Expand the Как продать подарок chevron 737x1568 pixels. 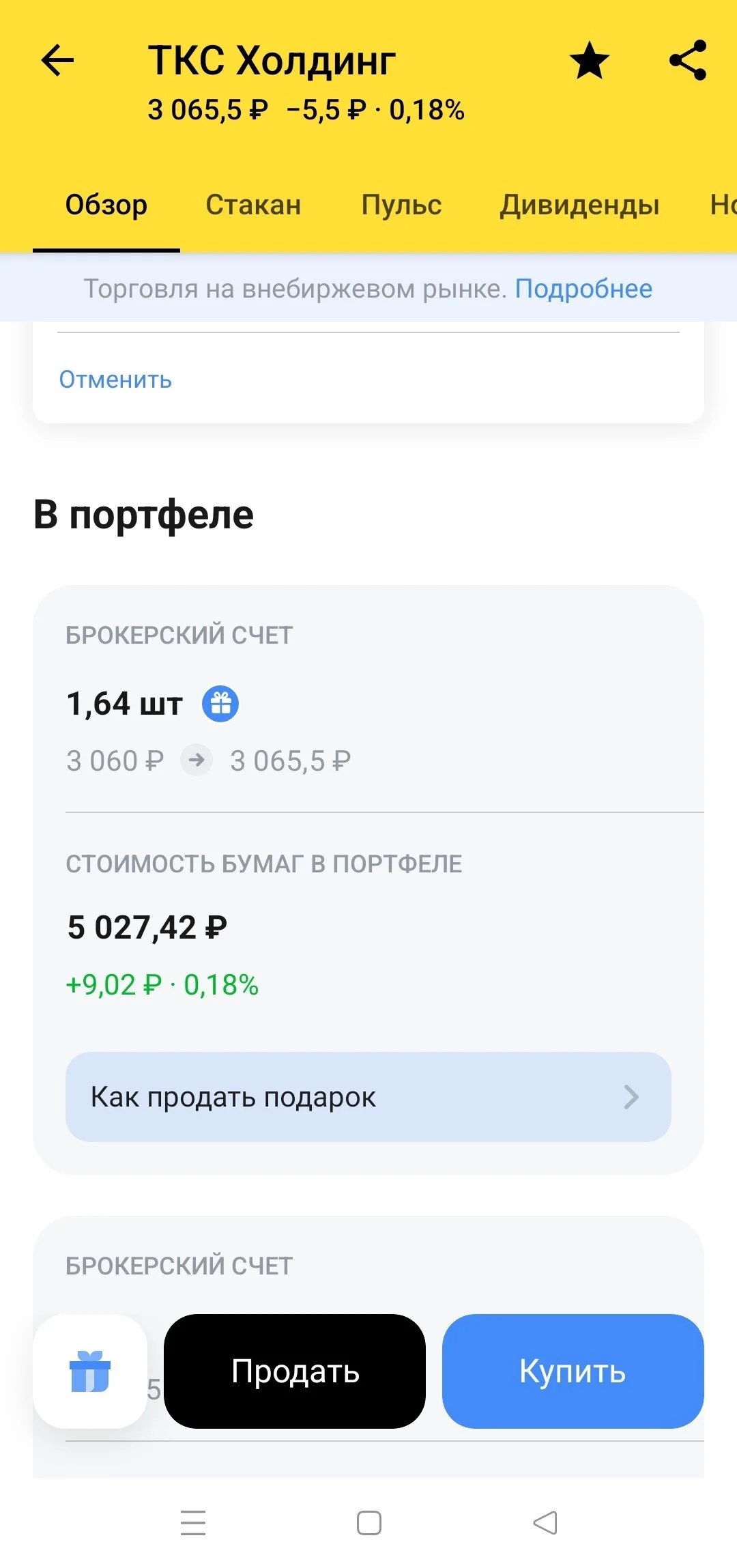(x=631, y=1097)
